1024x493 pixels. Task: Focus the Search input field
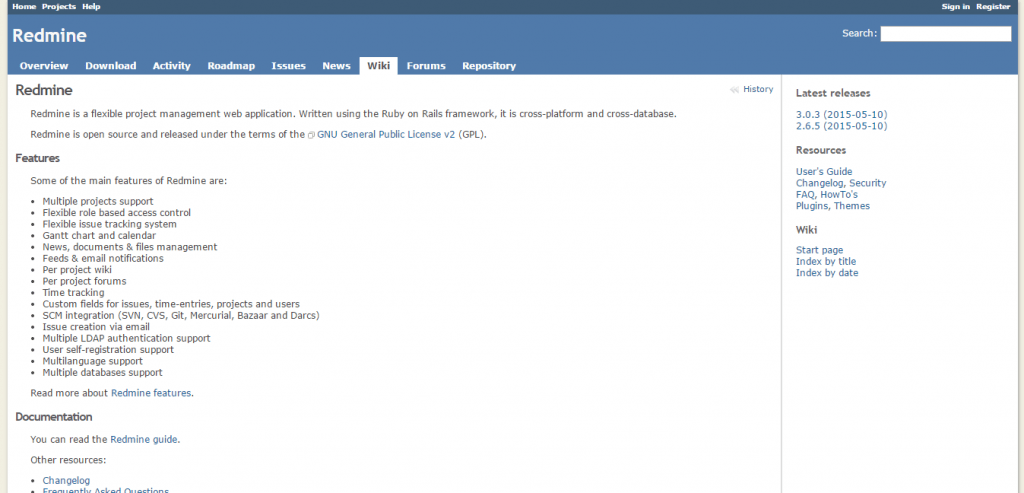[946, 34]
